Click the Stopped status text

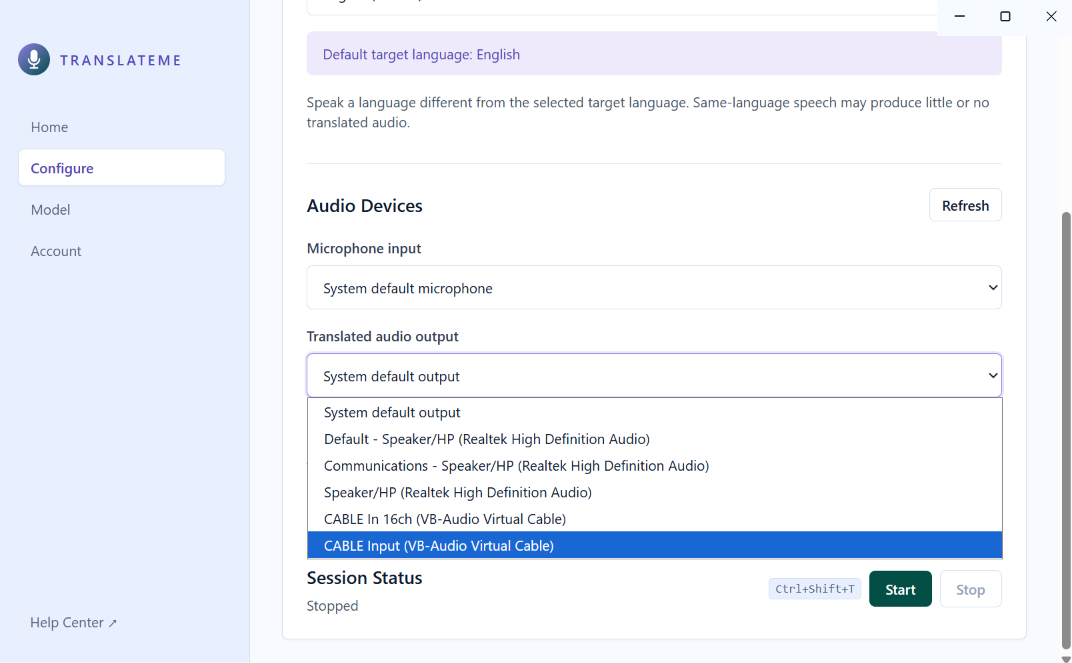coord(332,606)
